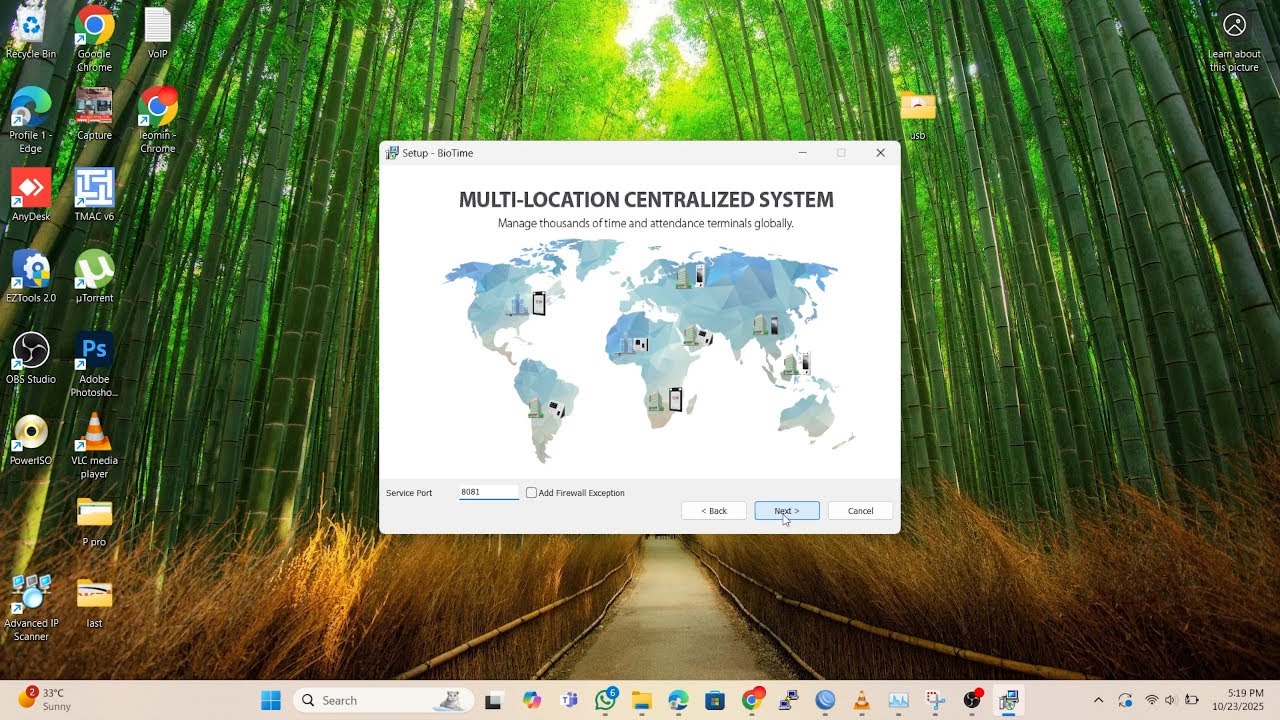Viewport: 1280px width, 720px height.
Task: Open the battery status tray icon
Action: (x=1191, y=700)
